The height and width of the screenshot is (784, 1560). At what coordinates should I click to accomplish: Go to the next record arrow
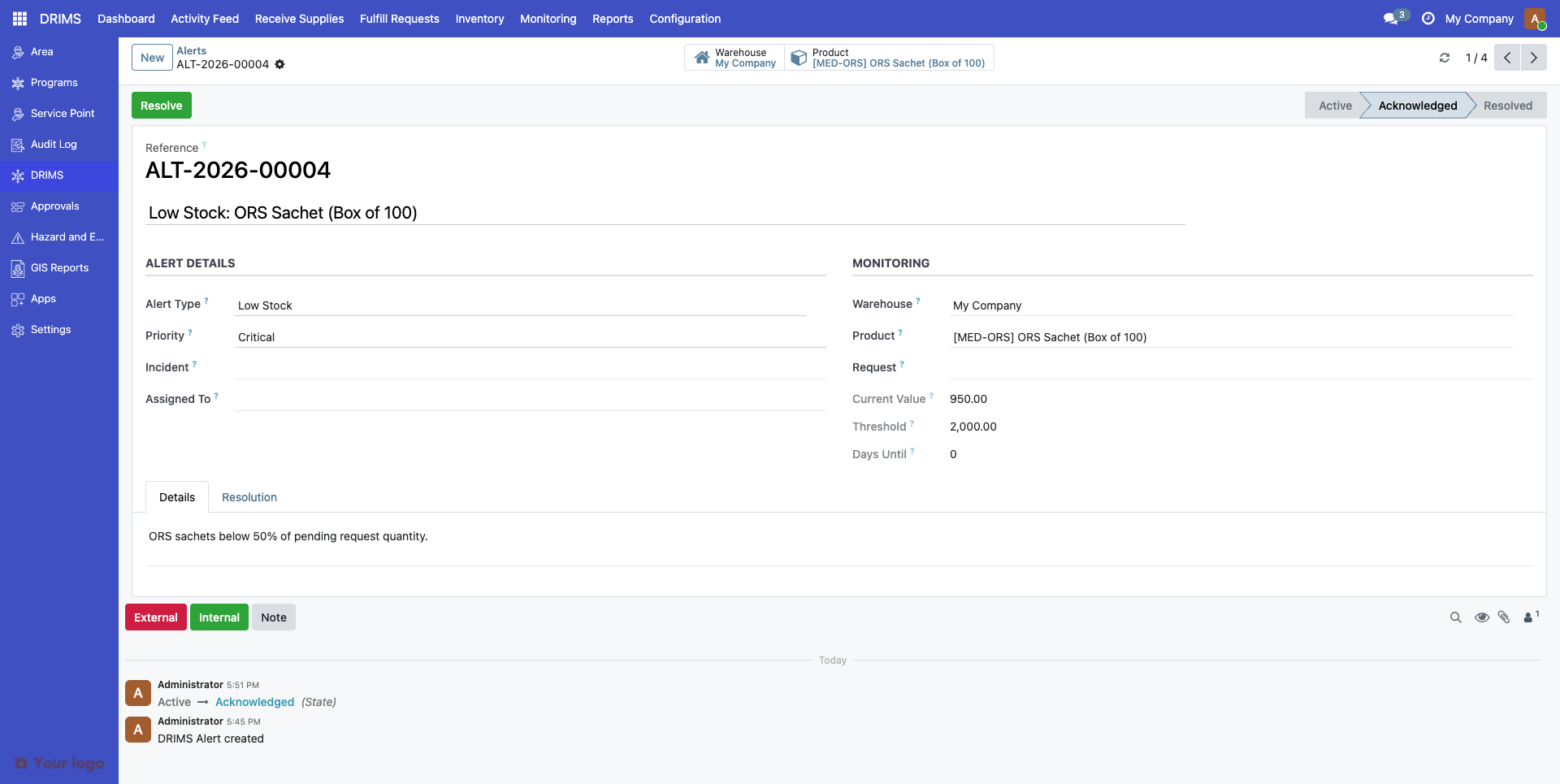click(x=1534, y=58)
